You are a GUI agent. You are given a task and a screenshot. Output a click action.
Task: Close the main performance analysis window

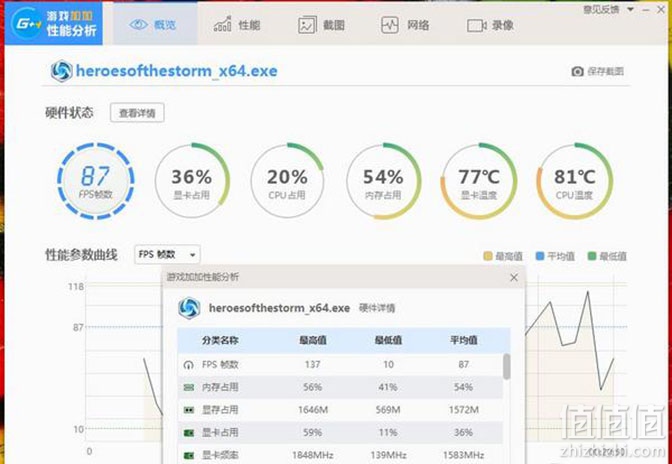click(661, 9)
